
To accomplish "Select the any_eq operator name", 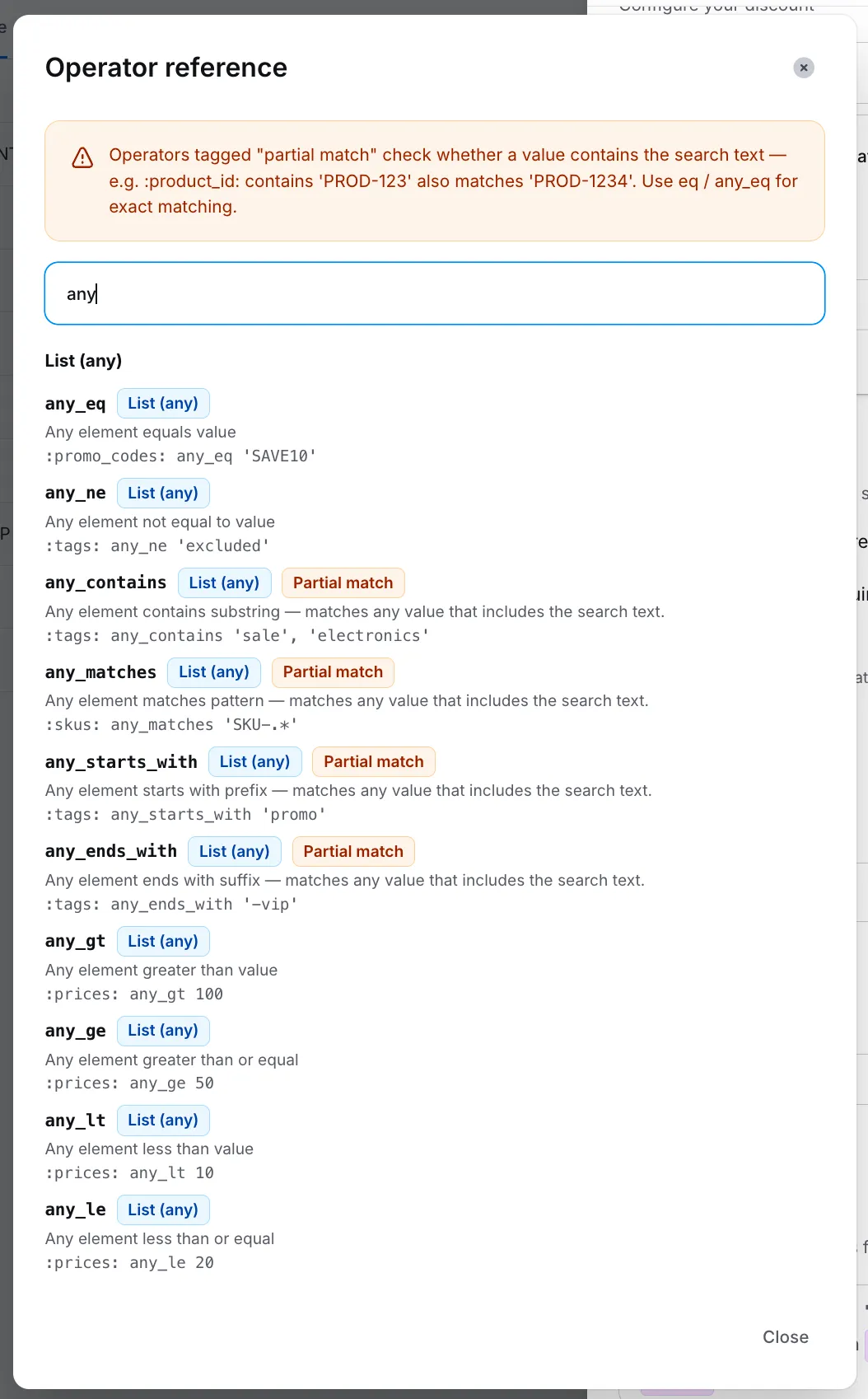I will pyautogui.click(x=76, y=404).
